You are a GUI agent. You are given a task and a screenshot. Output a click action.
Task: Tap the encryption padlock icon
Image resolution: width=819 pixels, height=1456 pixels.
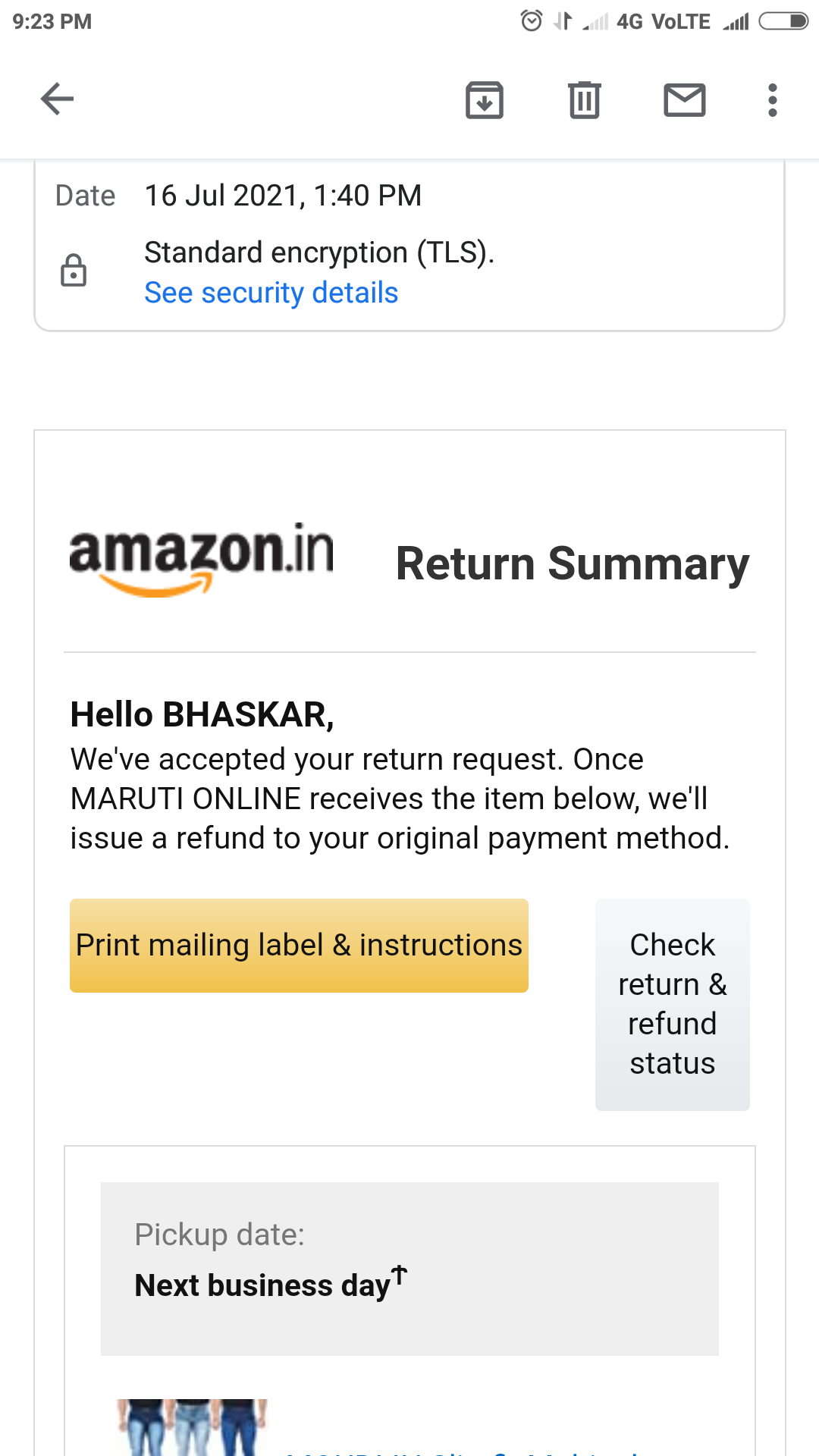[74, 271]
